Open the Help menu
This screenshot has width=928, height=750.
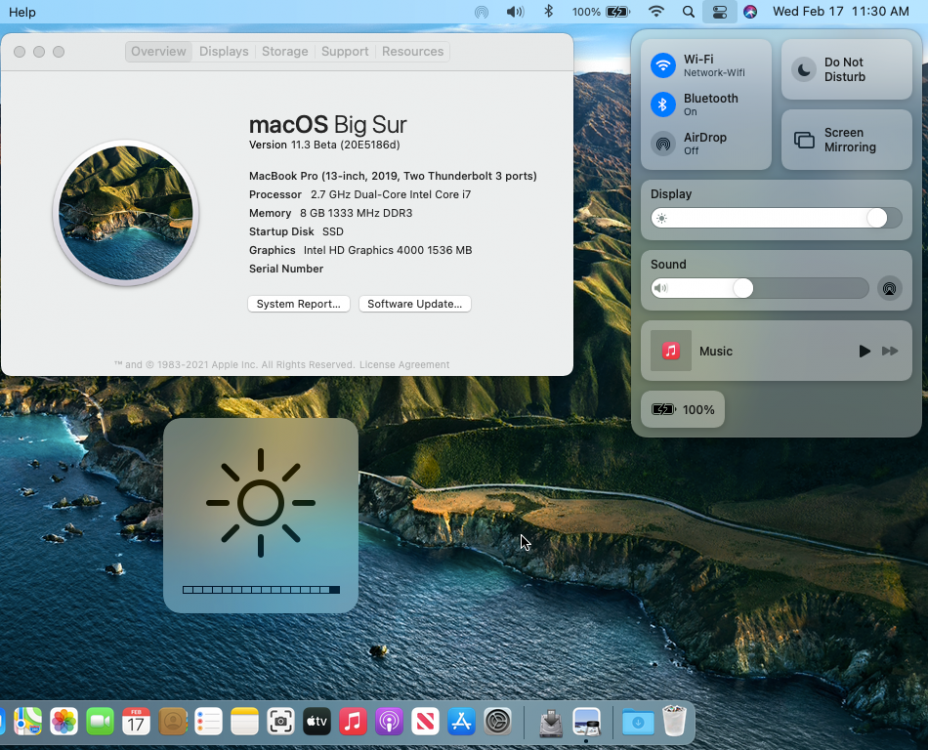coord(22,12)
